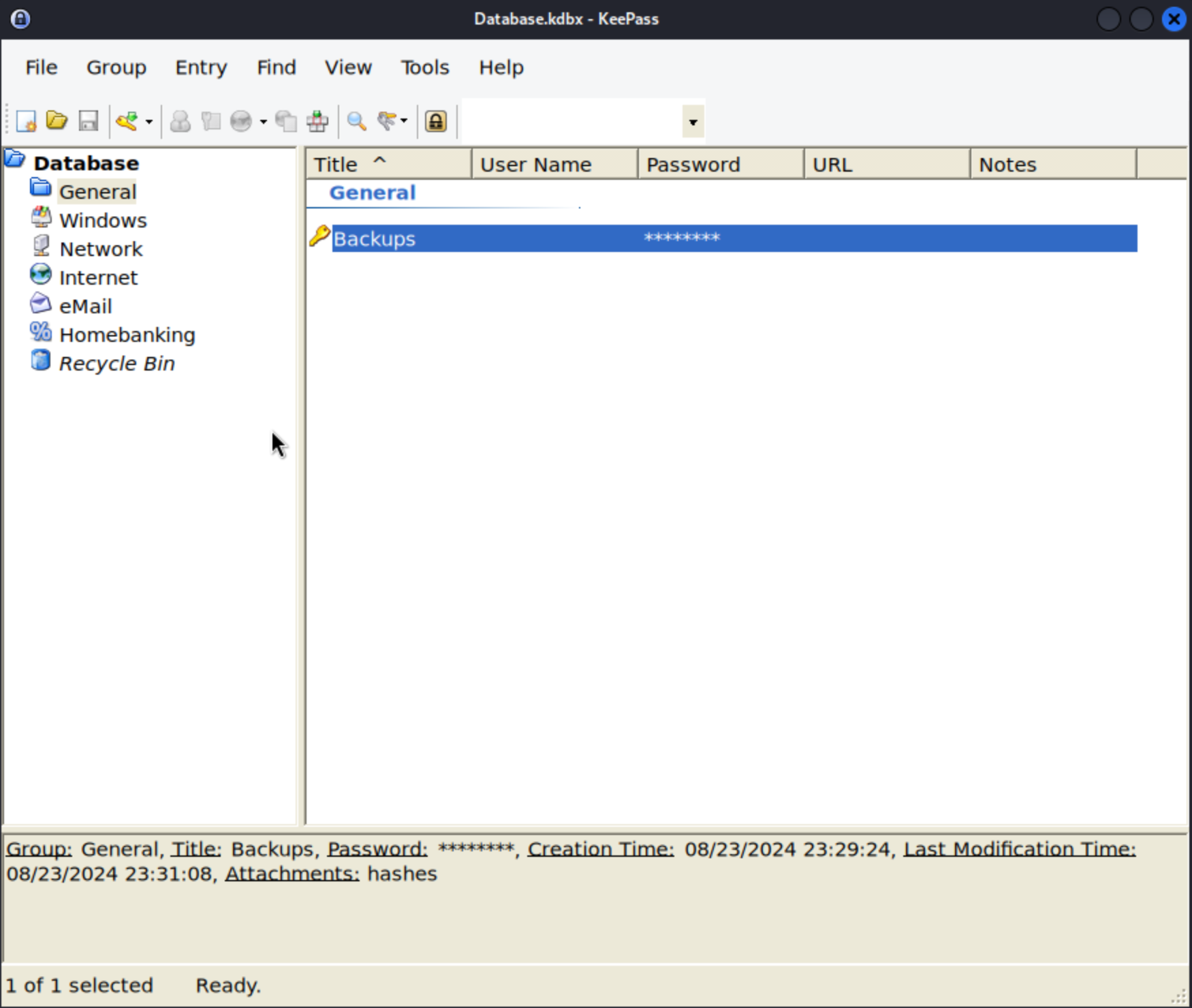Expand the Add Entry dropdown arrow

pyautogui.click(x=149, y=122)
